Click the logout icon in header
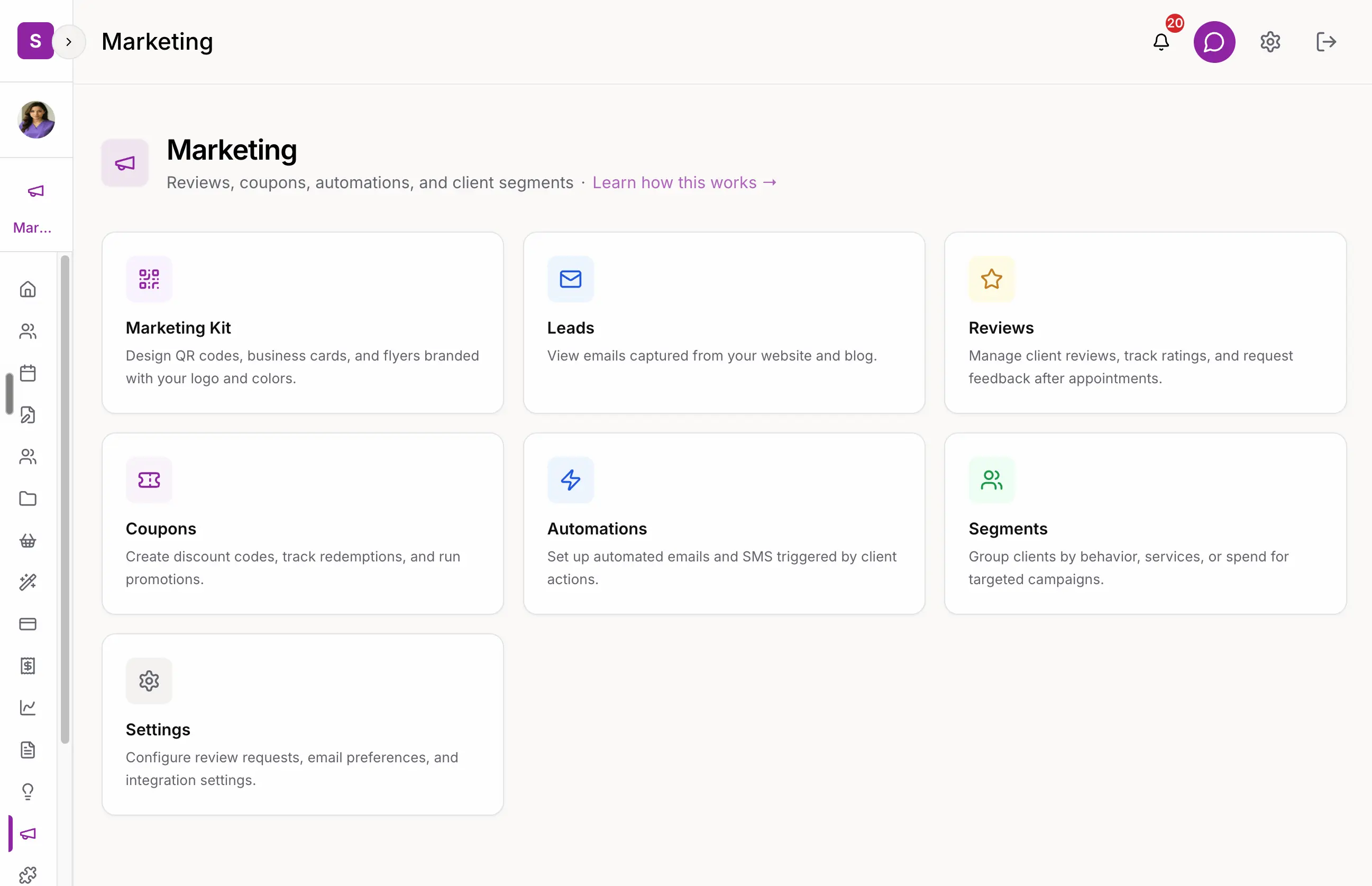1372x886 pixels. click(x=1326, y=42)
